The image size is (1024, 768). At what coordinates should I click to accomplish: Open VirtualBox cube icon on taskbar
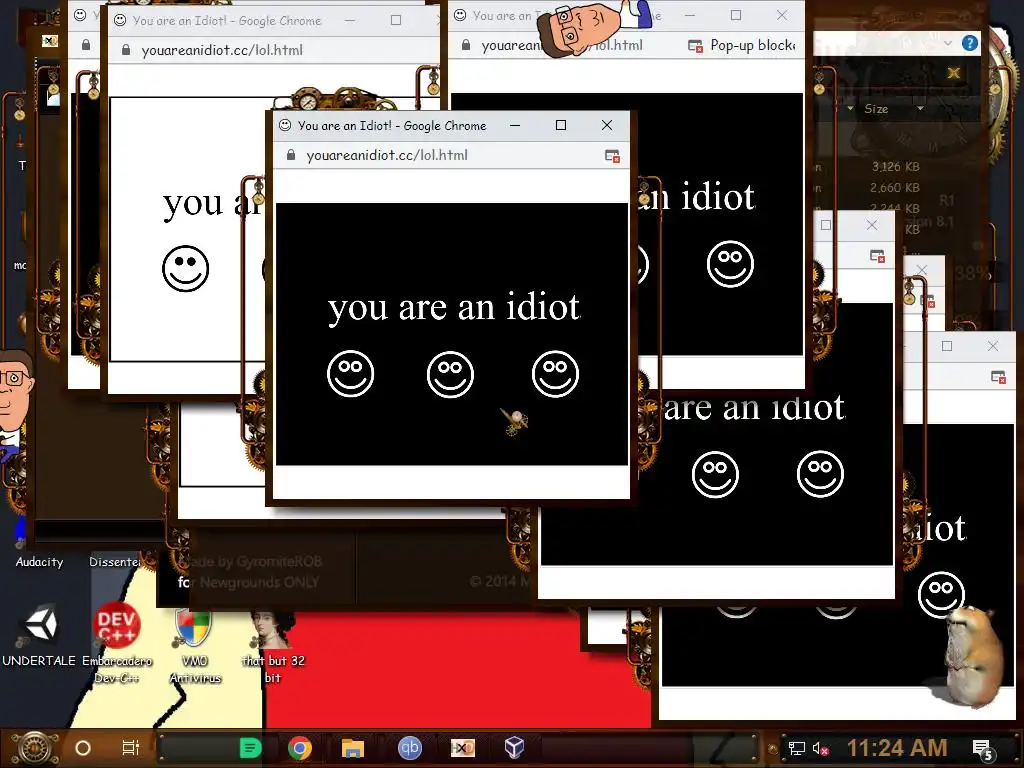click(514, 747)
